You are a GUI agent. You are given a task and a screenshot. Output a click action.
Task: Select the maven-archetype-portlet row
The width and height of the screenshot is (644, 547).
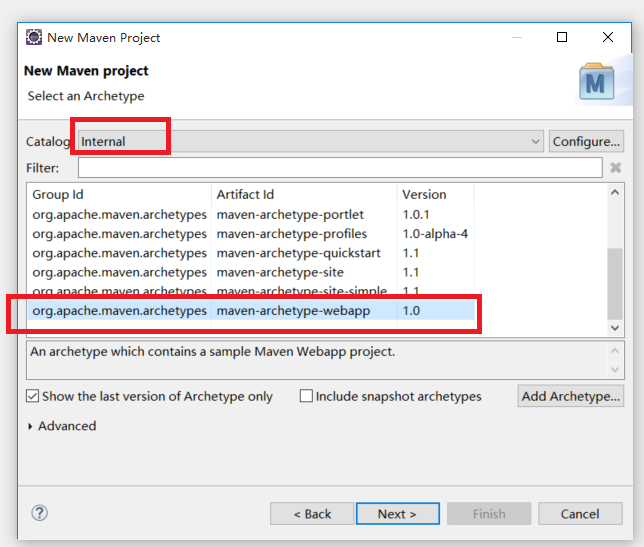pos(251,214)
